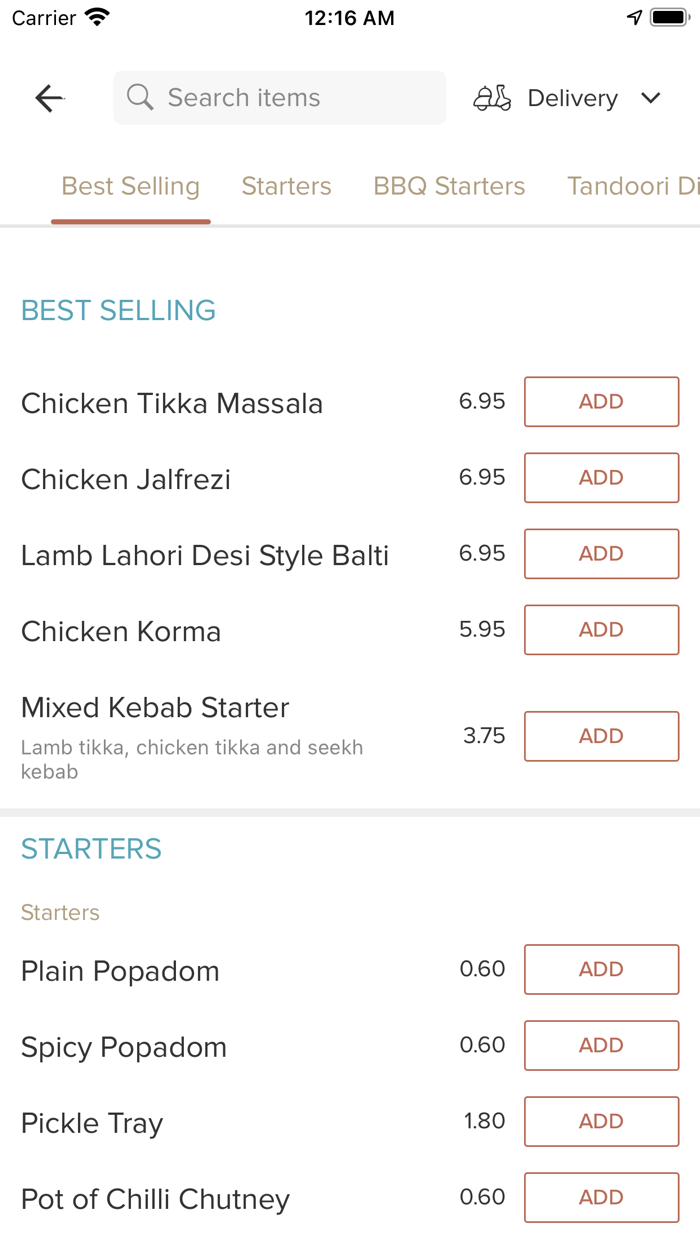Switch to the Starters tab

pos(286,186)
